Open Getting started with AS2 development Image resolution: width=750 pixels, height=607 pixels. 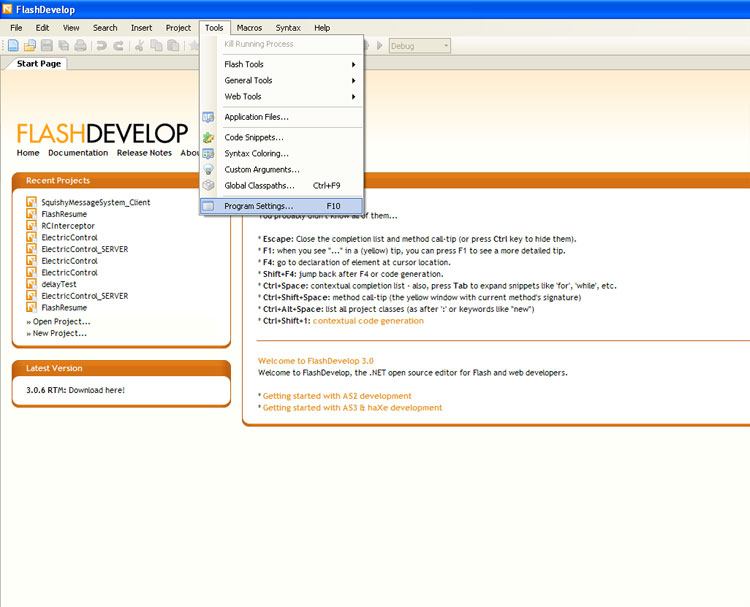337,396
